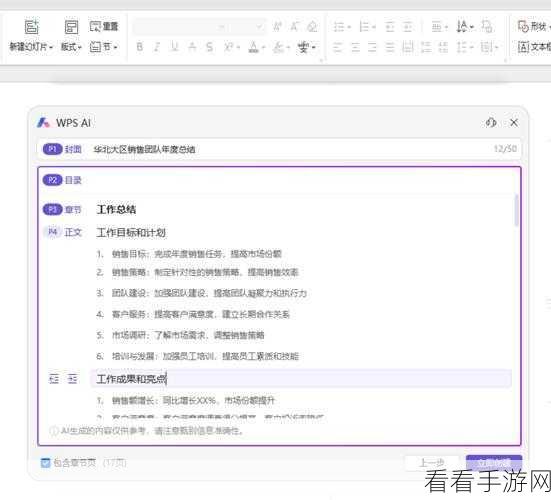Viewport: 551px width, 500px height.
Task: Click the convert to SmartArt icon
Action: point(487,27)
